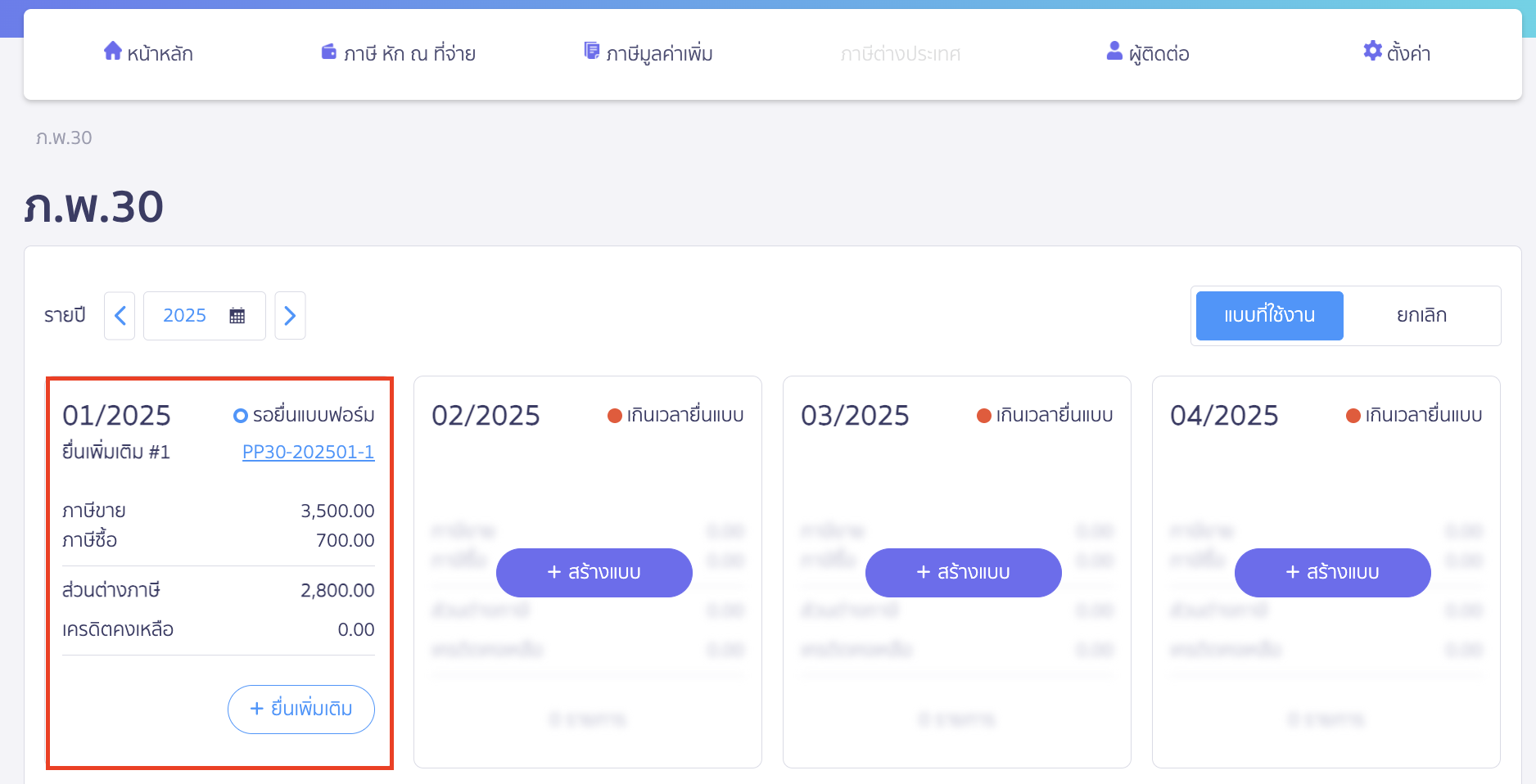Click the contacts person icon
Viewport: 1536px width, 784px height.
pyautogui.click(x=1114, y=52)
